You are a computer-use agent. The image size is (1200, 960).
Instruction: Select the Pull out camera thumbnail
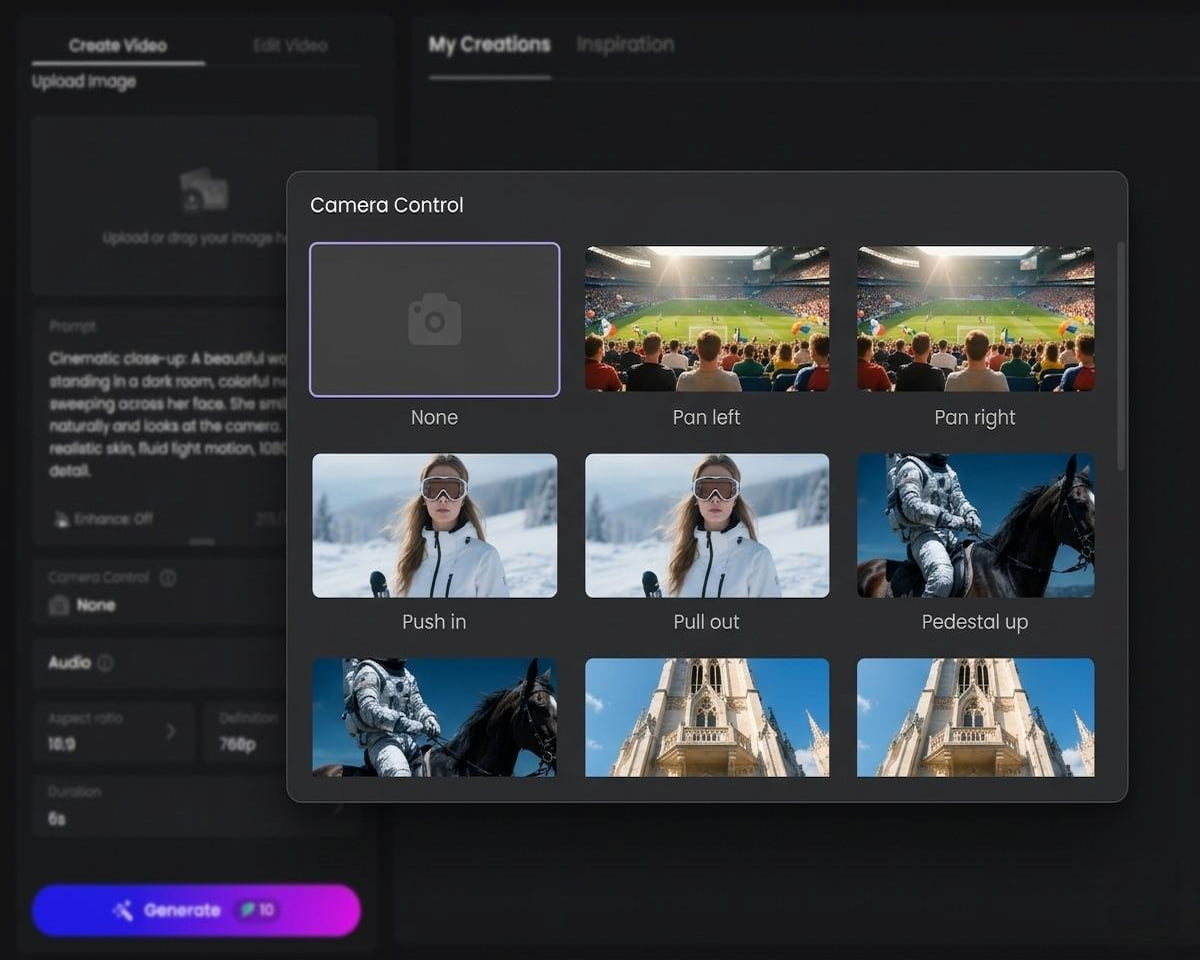[706, 524]
